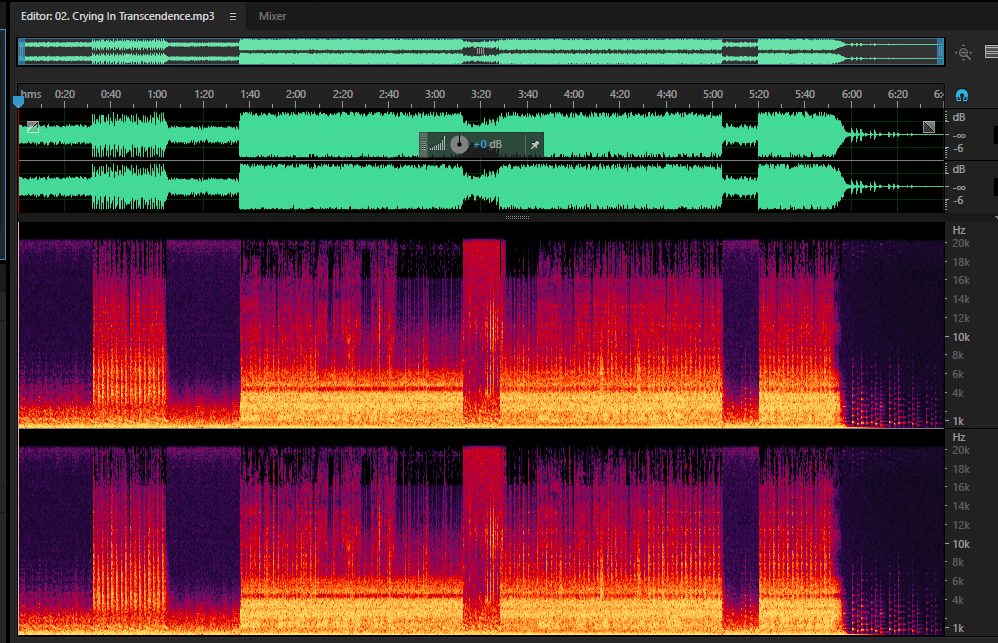
Task: Click the fade-in handle at waveform start
Action: pyautogui.click(x=33, y=127)
